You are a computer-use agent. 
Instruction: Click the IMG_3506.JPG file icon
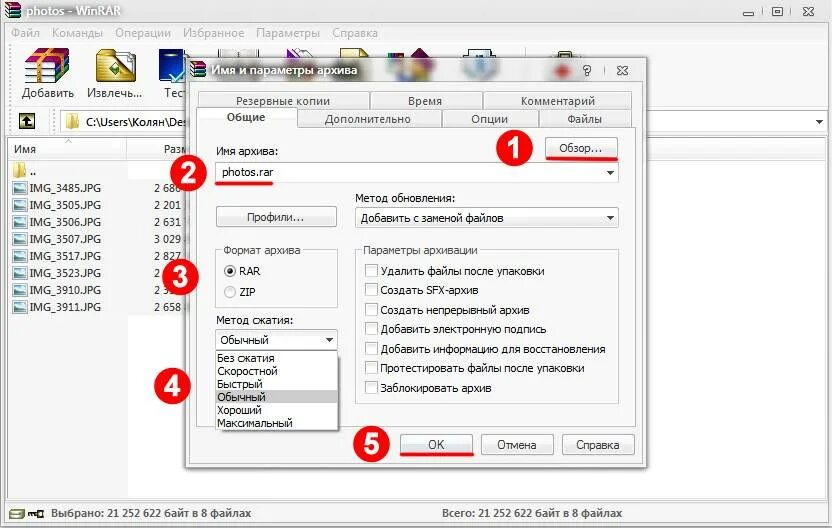point(20,222)
